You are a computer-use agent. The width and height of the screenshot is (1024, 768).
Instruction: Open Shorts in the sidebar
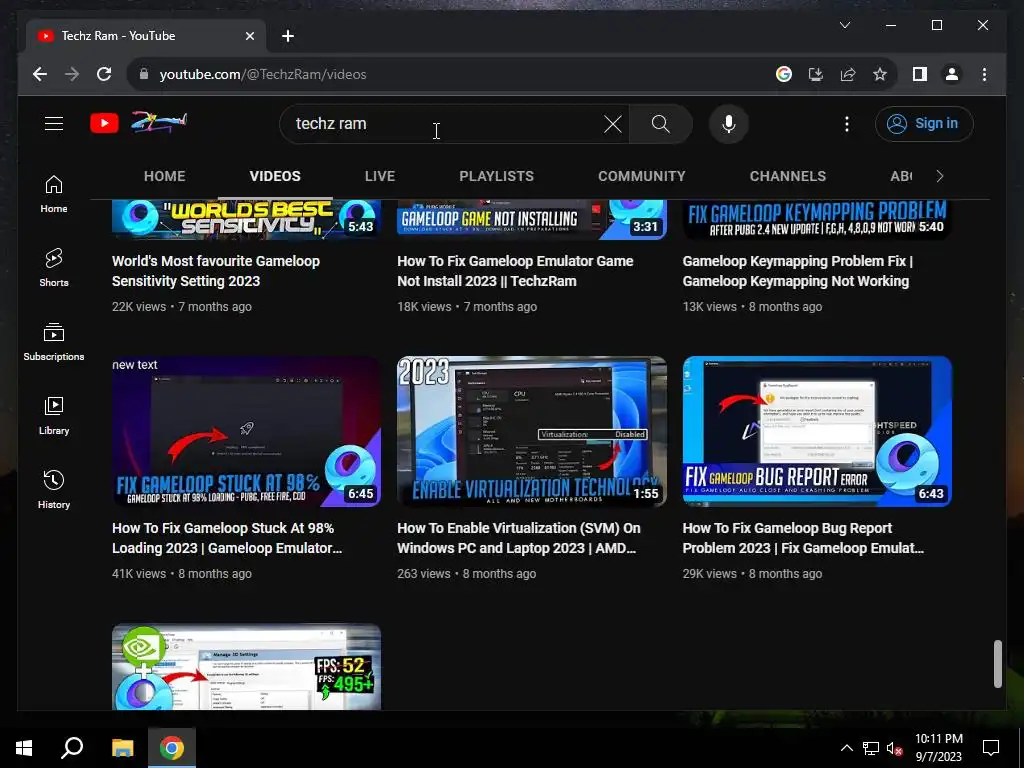pos(54,268)
